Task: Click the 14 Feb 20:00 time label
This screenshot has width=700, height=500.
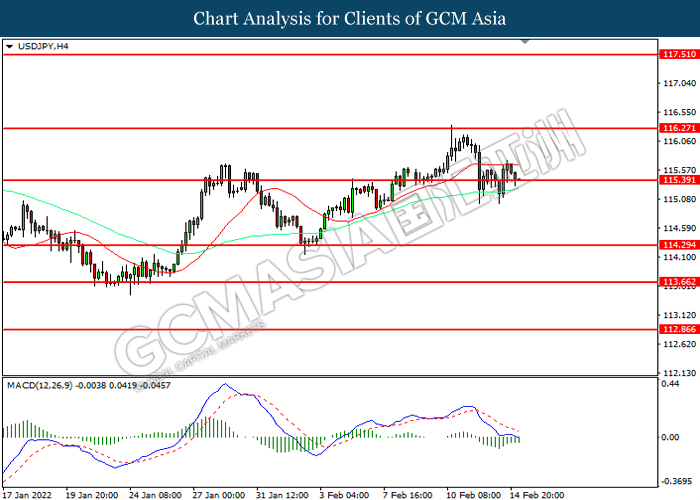Action: 537,495
